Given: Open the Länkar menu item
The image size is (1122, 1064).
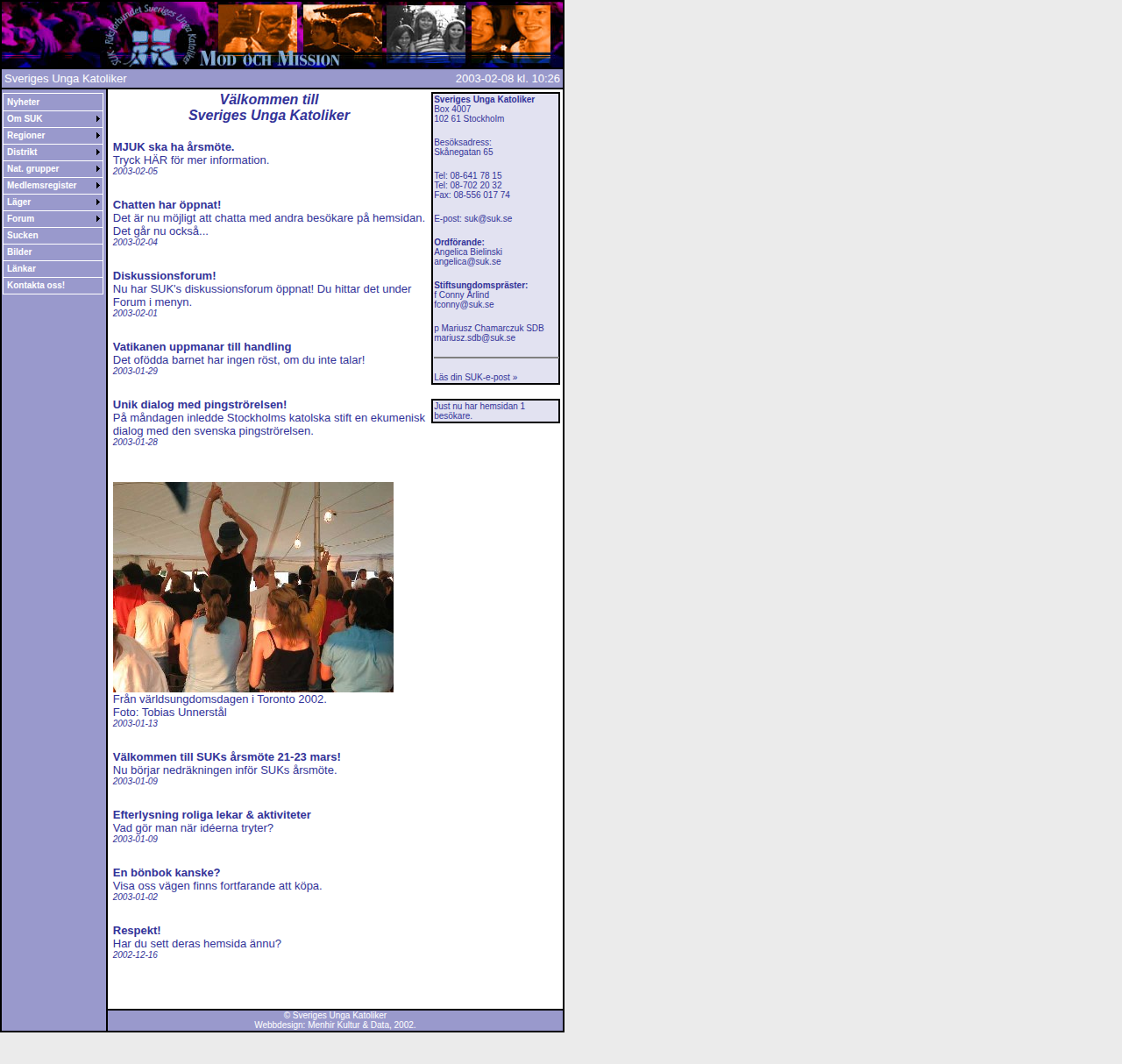Looking at the screenshot, I should pos(53,269).
